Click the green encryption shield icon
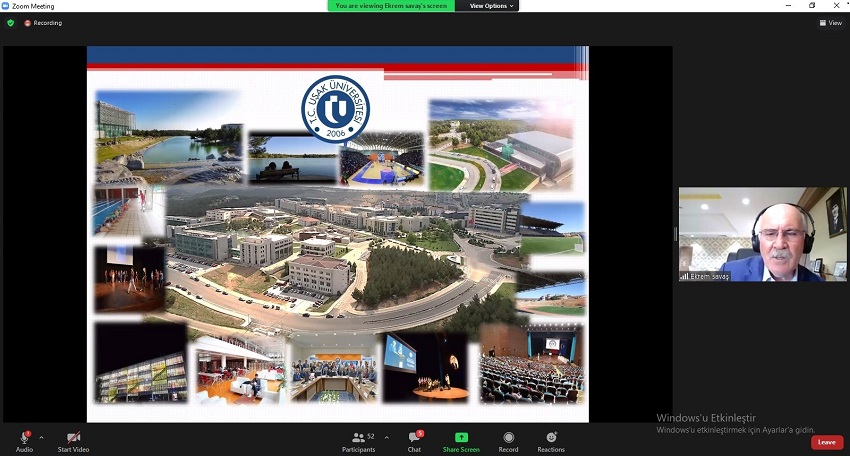The width and height of the screenshot is (850, 456). click(11, 23)
